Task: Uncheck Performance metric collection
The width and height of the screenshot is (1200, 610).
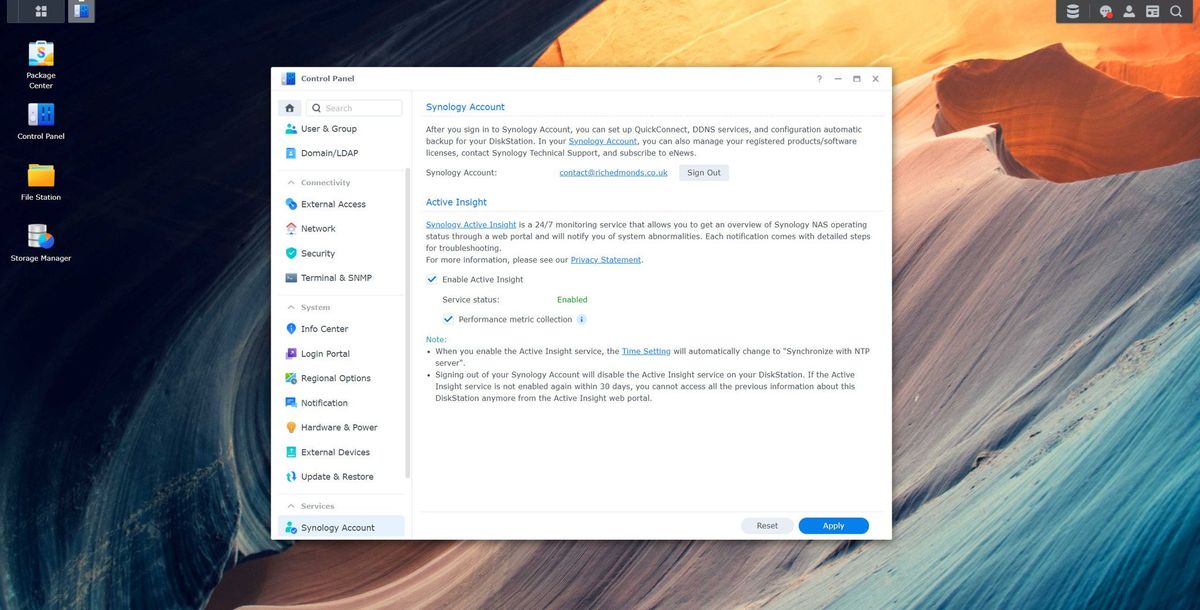Action: pos(448,318)
